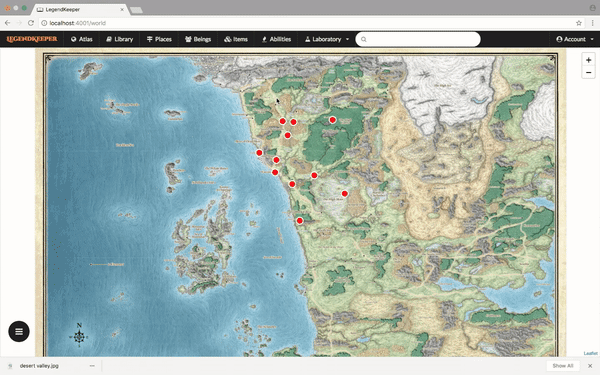
Task: Expand the Laboratory dropdown
Action: 326,39
